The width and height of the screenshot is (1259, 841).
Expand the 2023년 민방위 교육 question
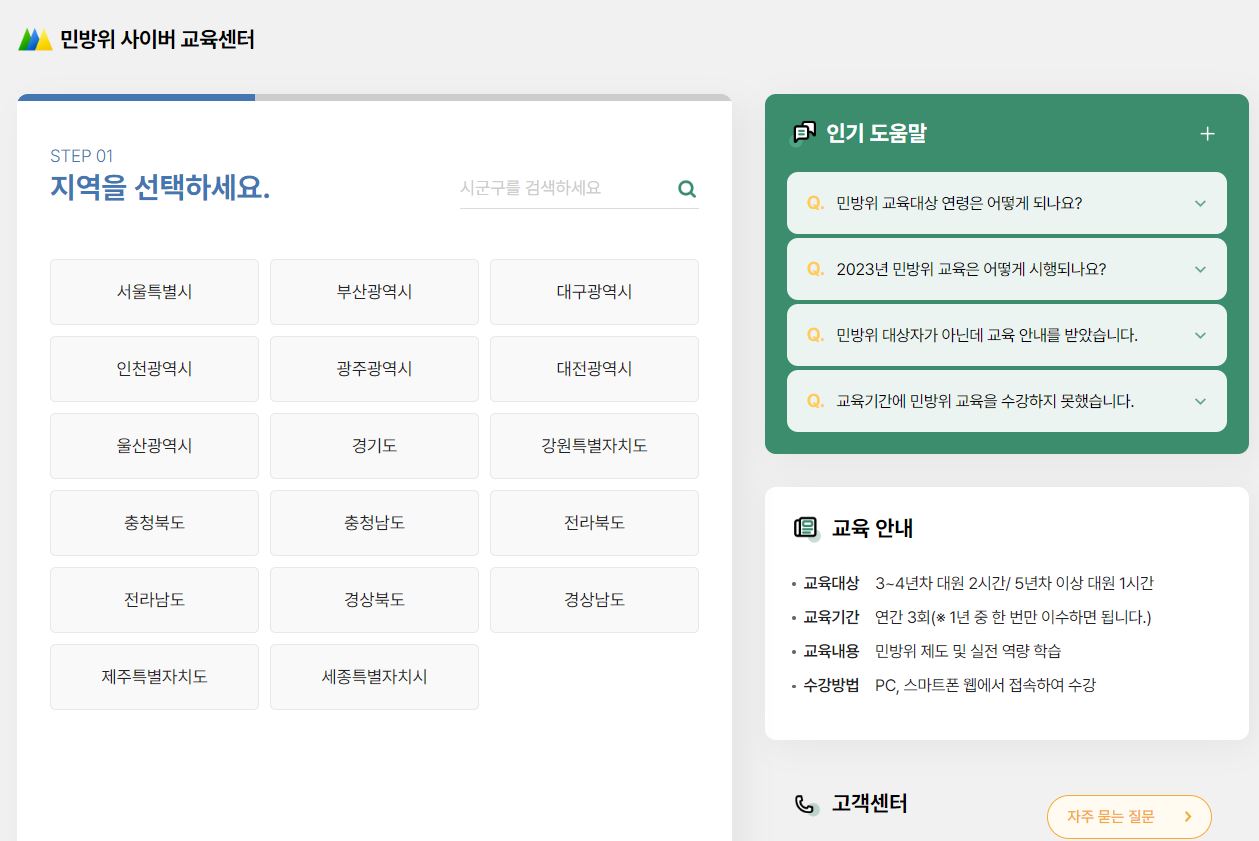click(x=1199, y=268)
